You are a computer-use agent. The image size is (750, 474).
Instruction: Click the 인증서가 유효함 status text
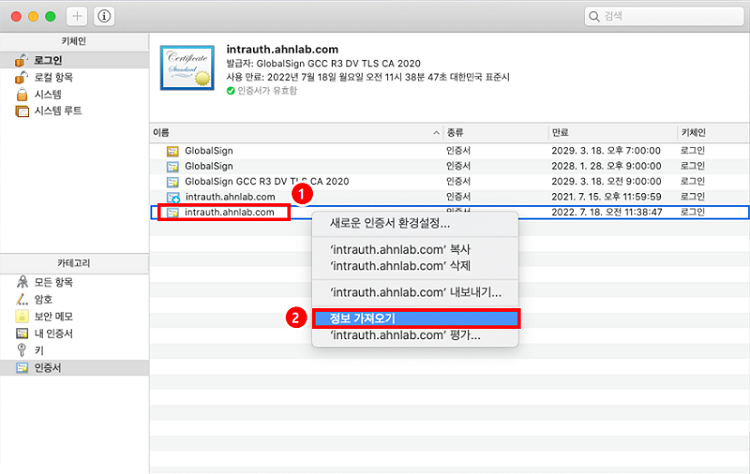267,91
